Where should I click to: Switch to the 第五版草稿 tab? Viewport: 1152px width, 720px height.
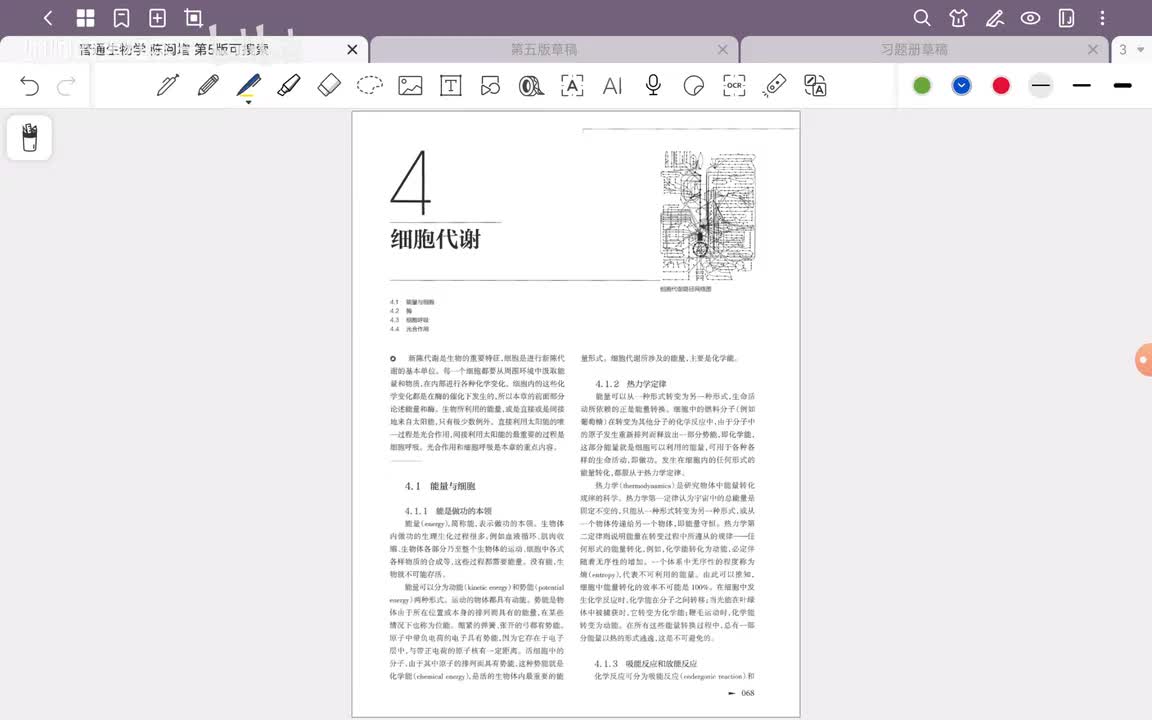coord(544,49)
